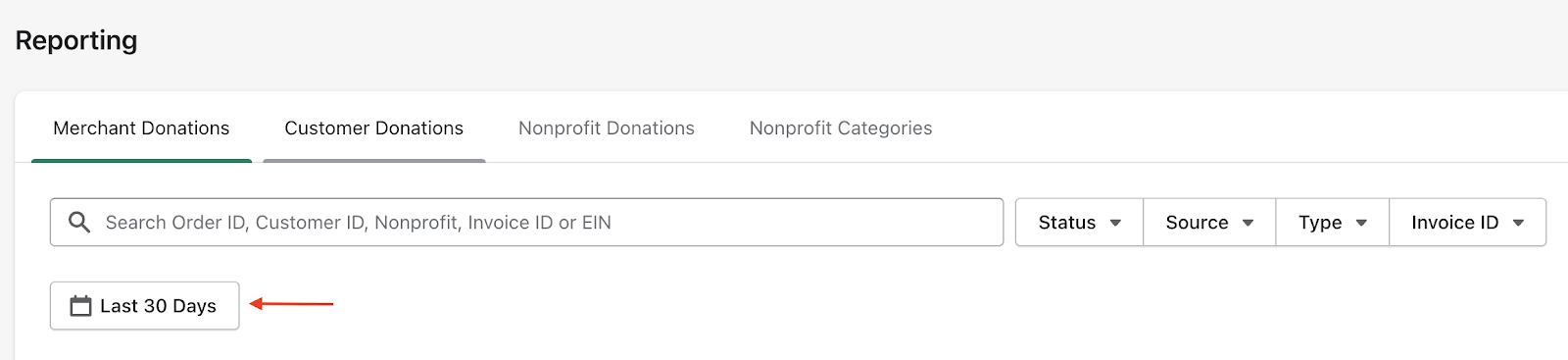Click the green underline below Merchant Donations

(141, 161)
